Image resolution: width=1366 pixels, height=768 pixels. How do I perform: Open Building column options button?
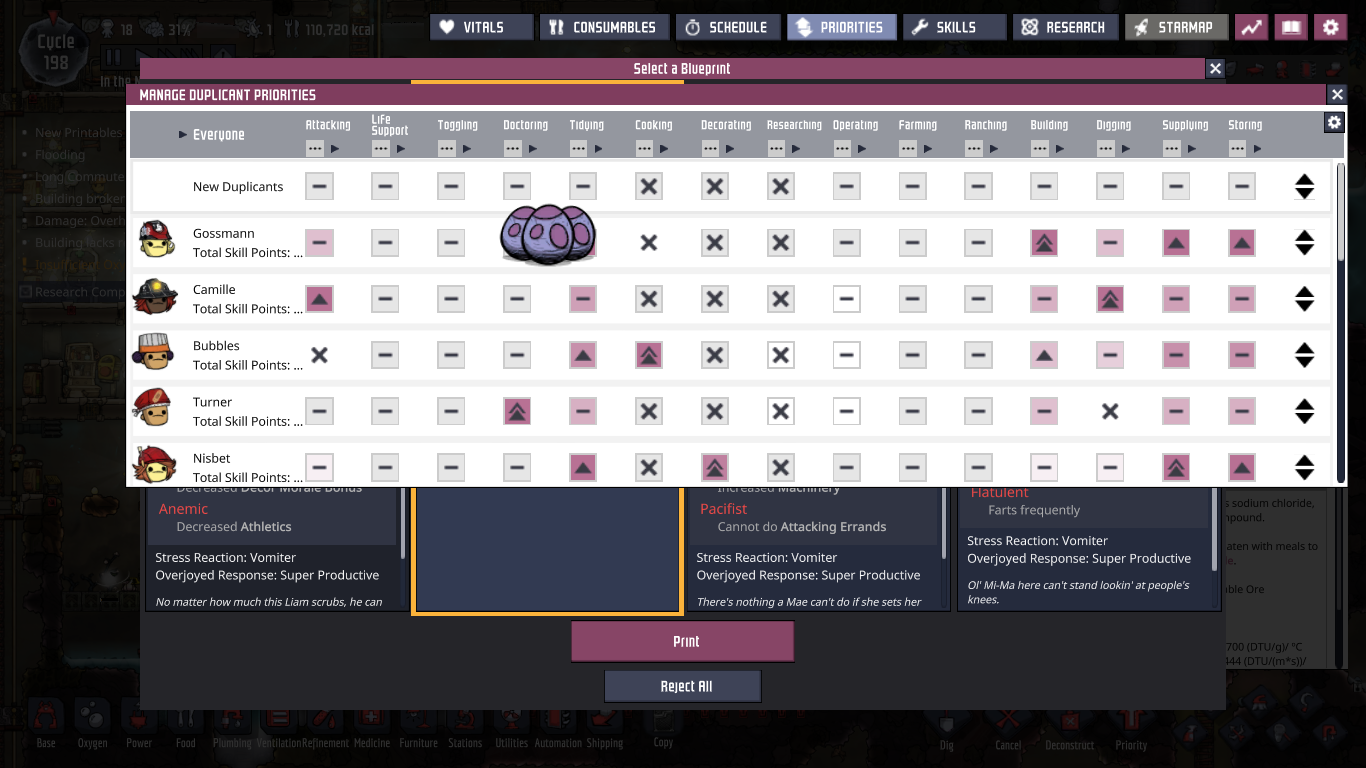[x=1040, y=148]
